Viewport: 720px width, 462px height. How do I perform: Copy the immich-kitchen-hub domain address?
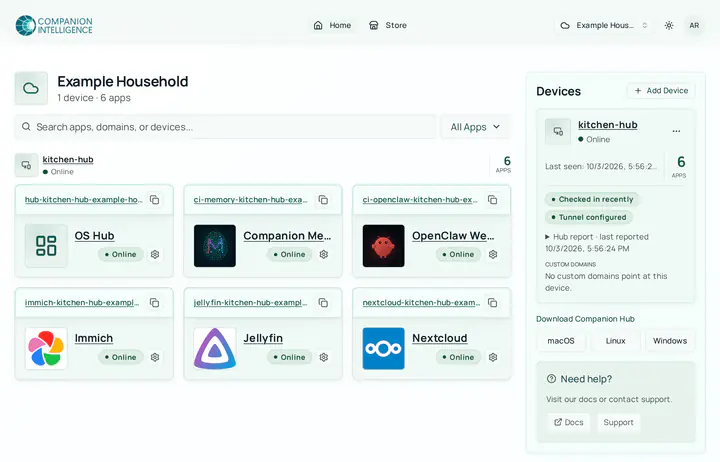(x=155, y=303)
